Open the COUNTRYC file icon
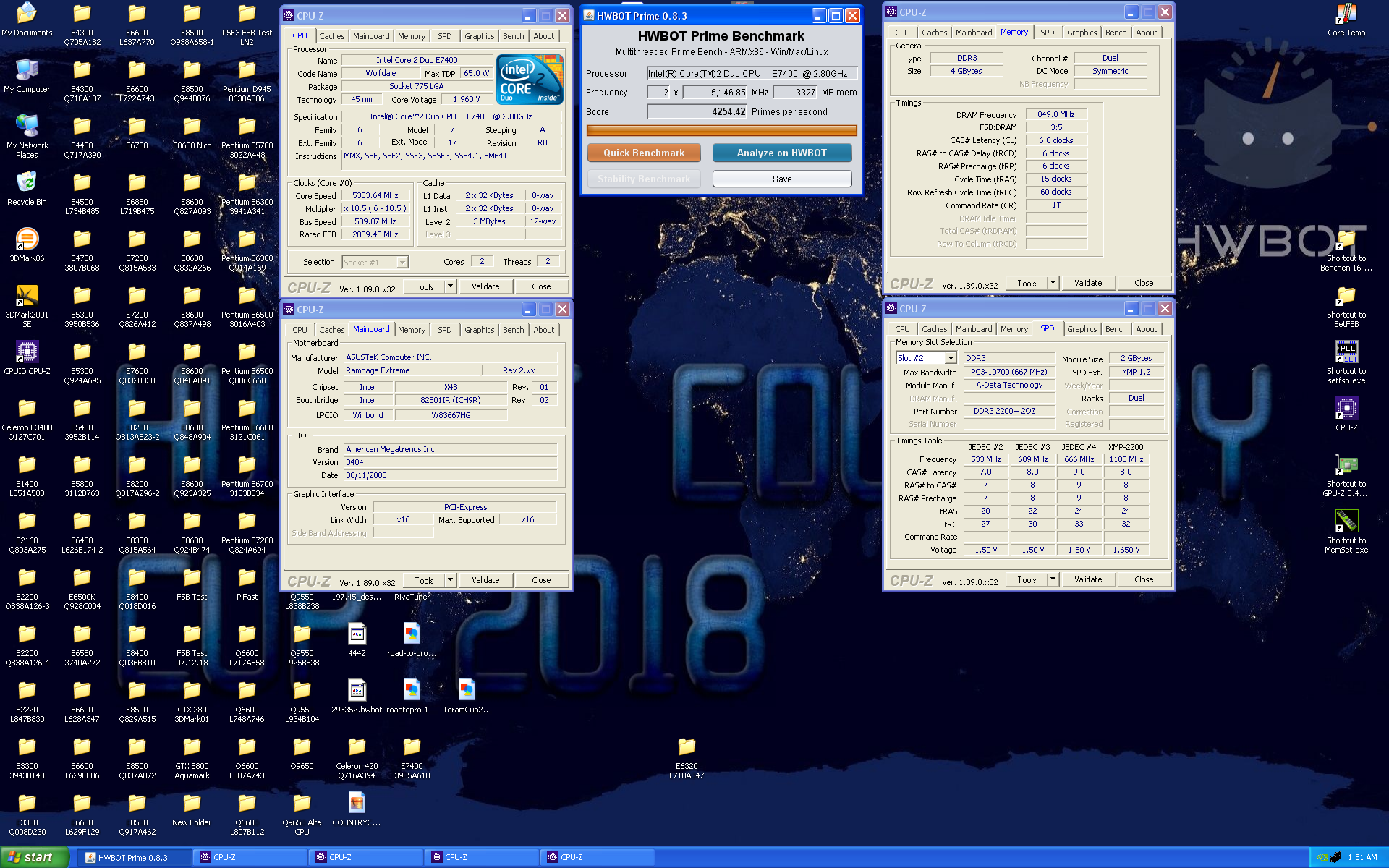 click(x=357, y=810)
